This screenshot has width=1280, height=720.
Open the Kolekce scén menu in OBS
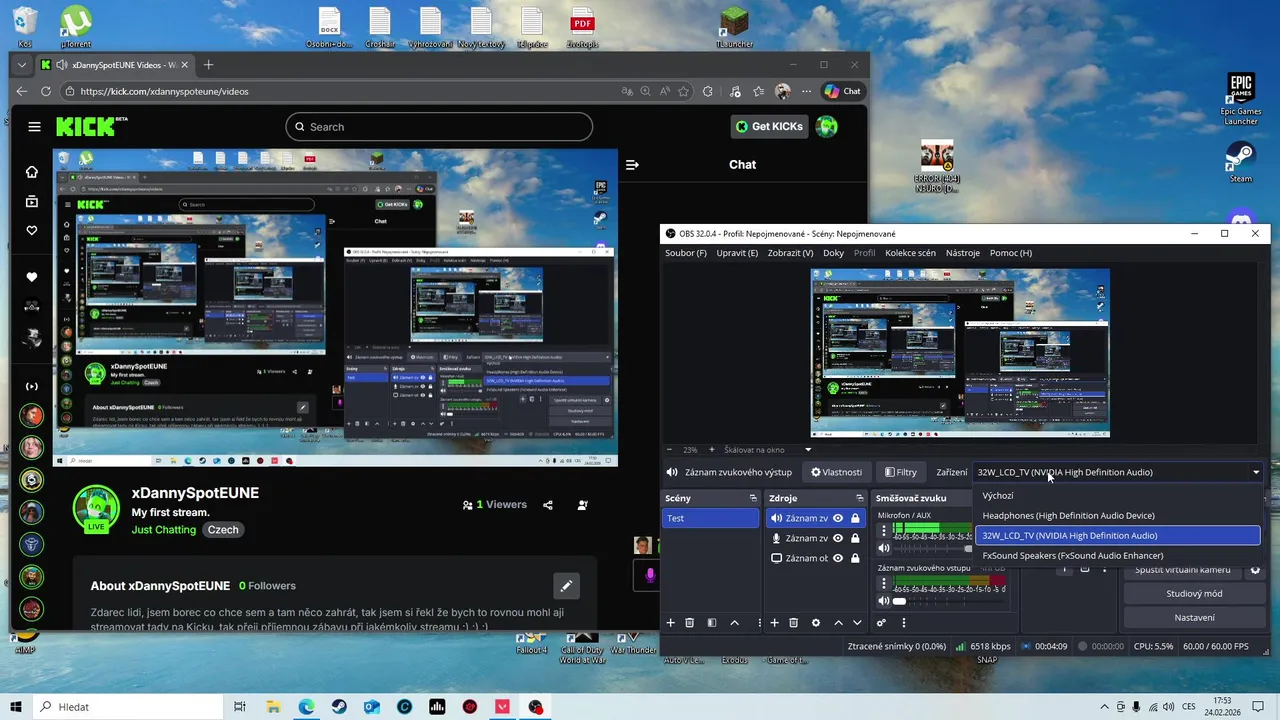910,253
